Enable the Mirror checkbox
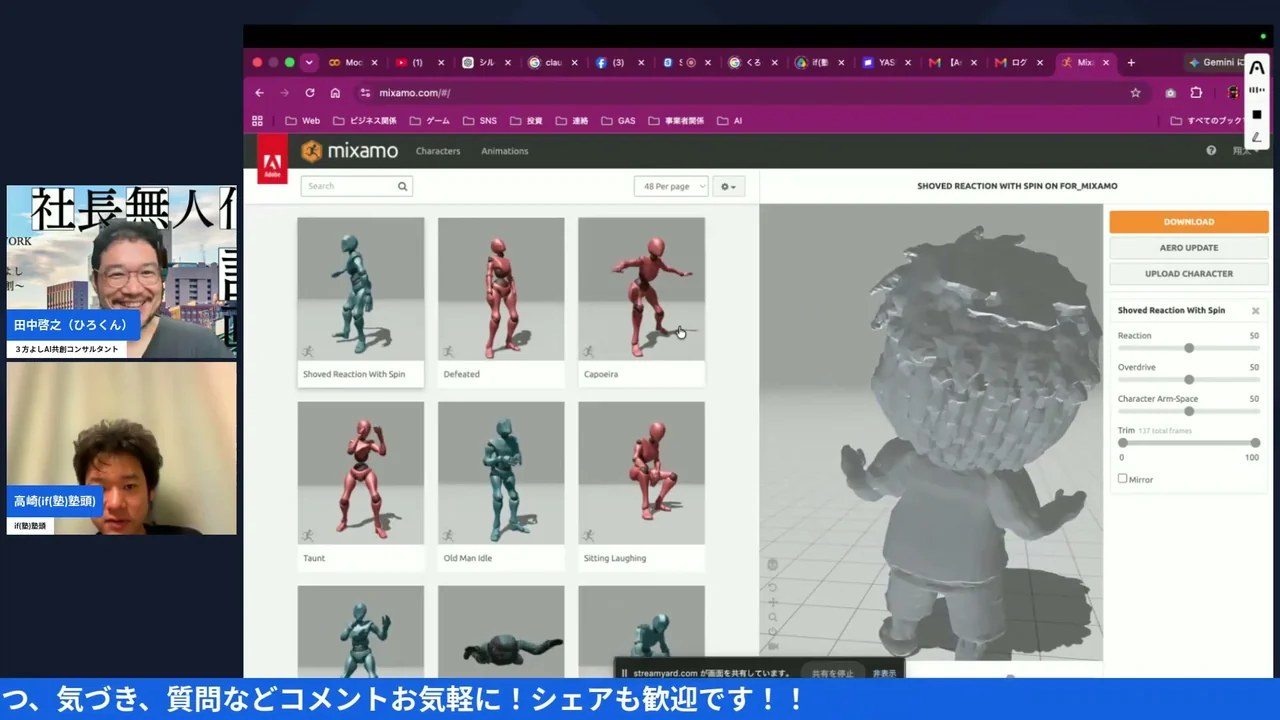1280x720 pixels. tap(1122, 479)
